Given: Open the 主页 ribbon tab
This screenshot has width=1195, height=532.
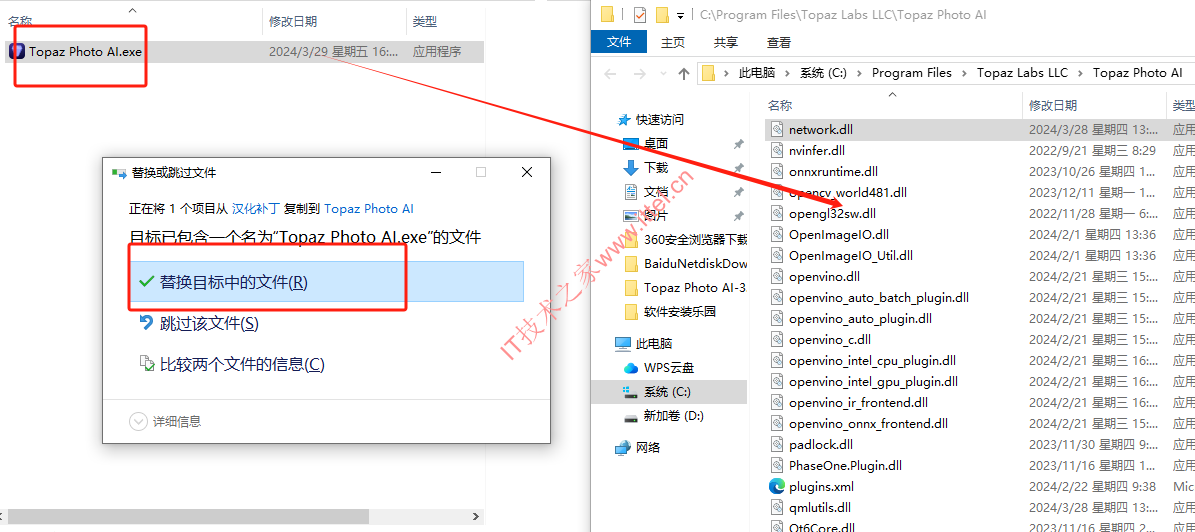Looking at the screenshot, I should (672, 42).
